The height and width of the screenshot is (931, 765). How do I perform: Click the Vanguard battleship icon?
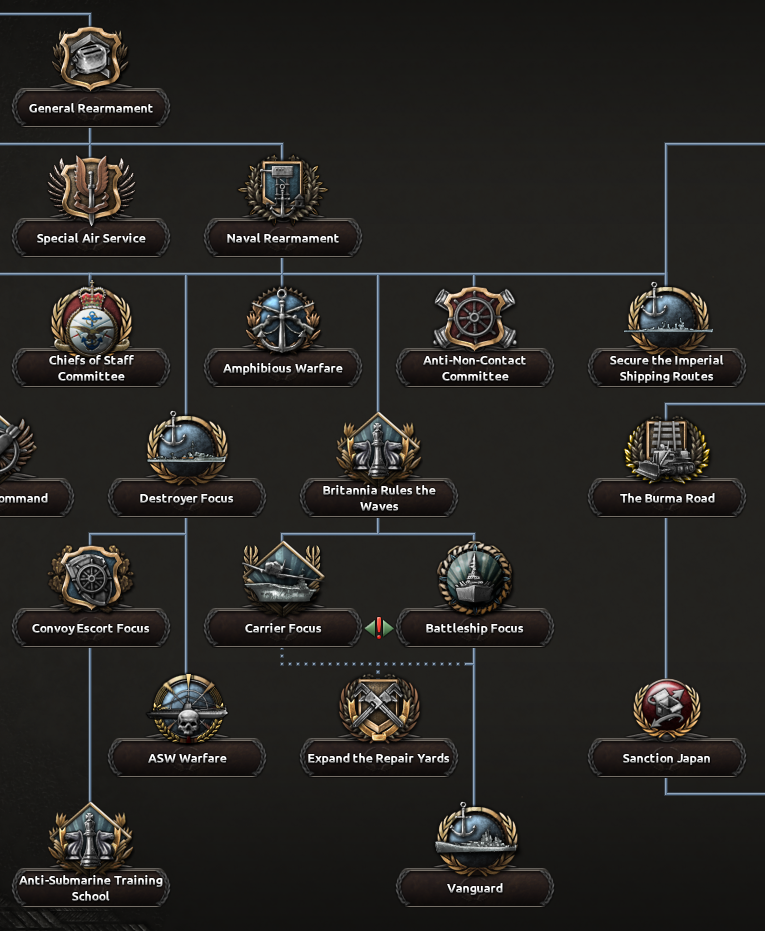475,838
